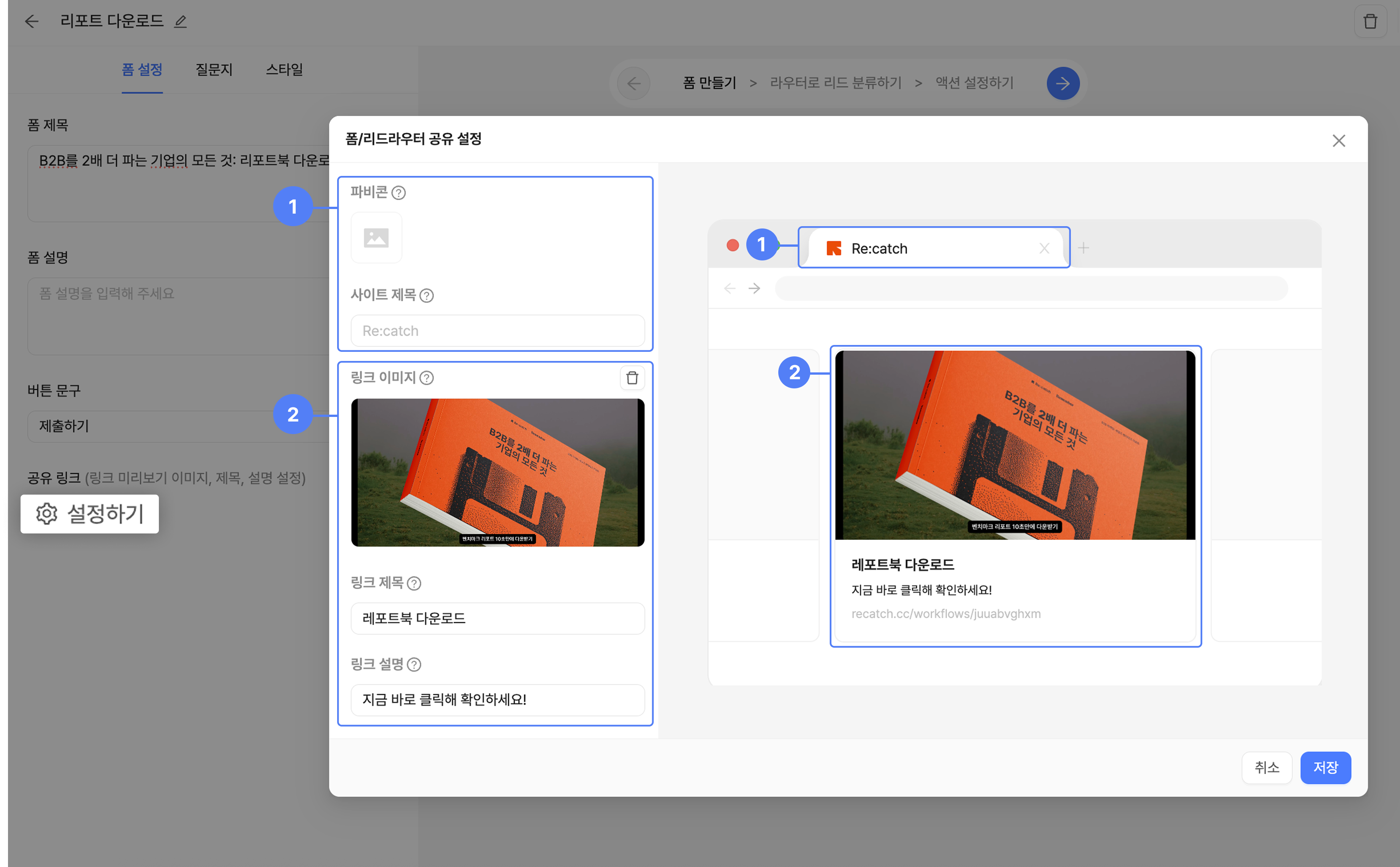Go back with the top-left arrow
The width and height of the screenshot is (1400, 867).
(32, 22)
